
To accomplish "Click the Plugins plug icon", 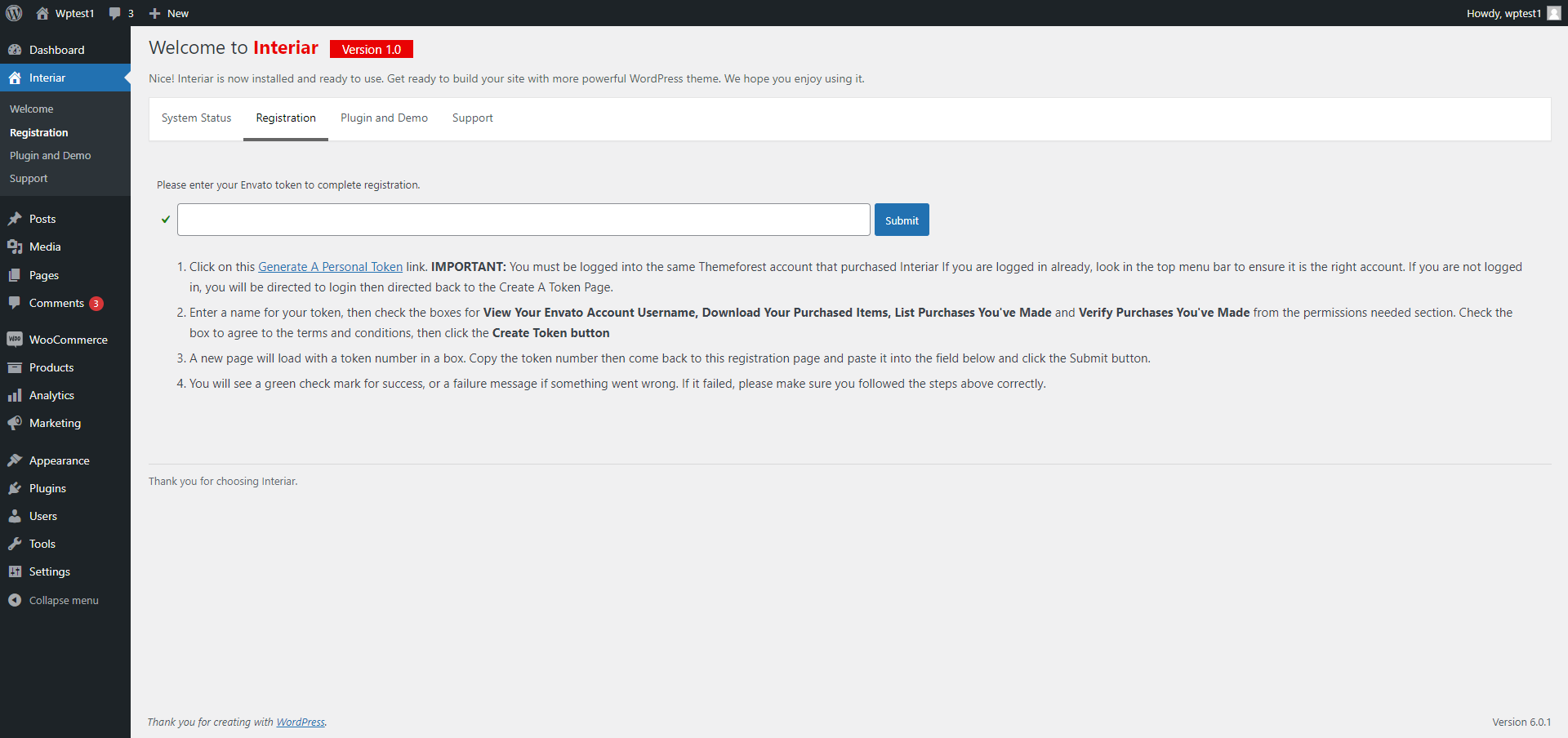I will point(15,488).
